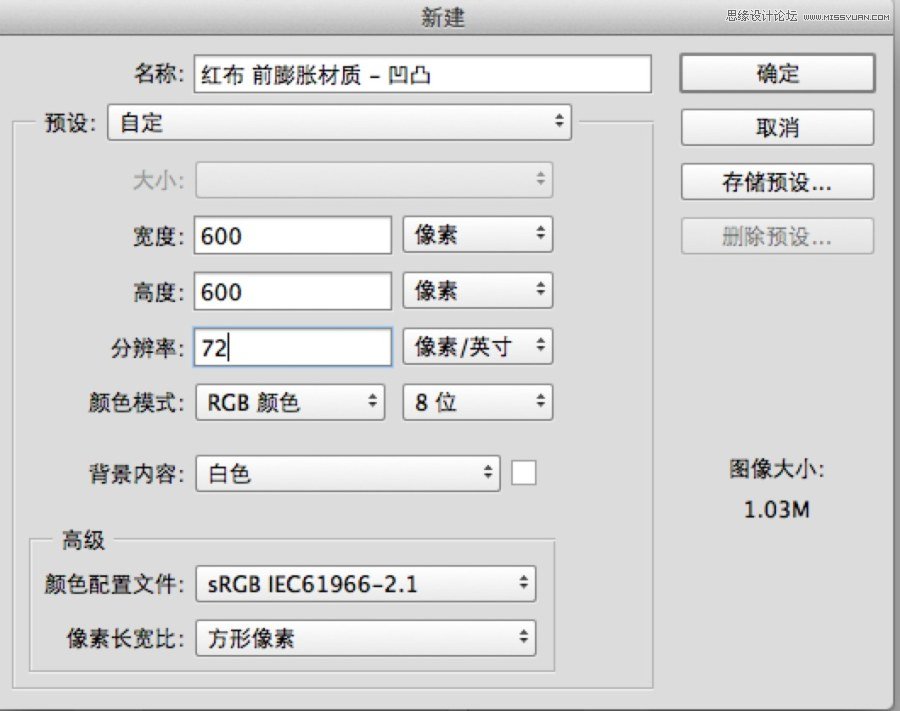900x711 pixels.
Task: Click the white background color swatch
Action: point(523,473)
